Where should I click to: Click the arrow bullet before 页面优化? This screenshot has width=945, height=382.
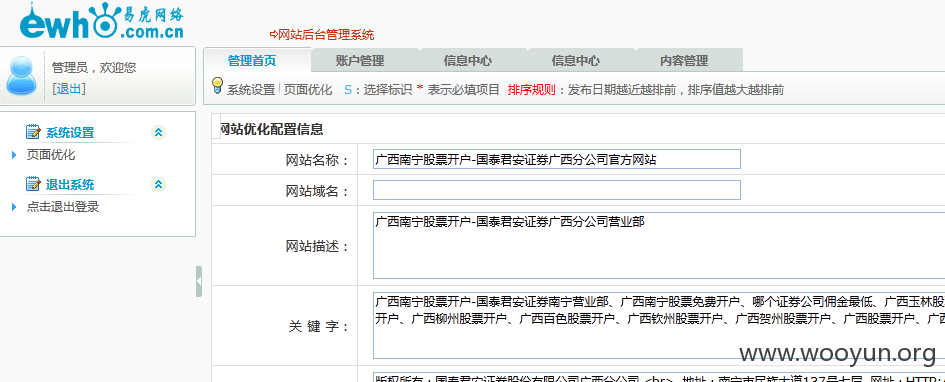tap(14, 155)
